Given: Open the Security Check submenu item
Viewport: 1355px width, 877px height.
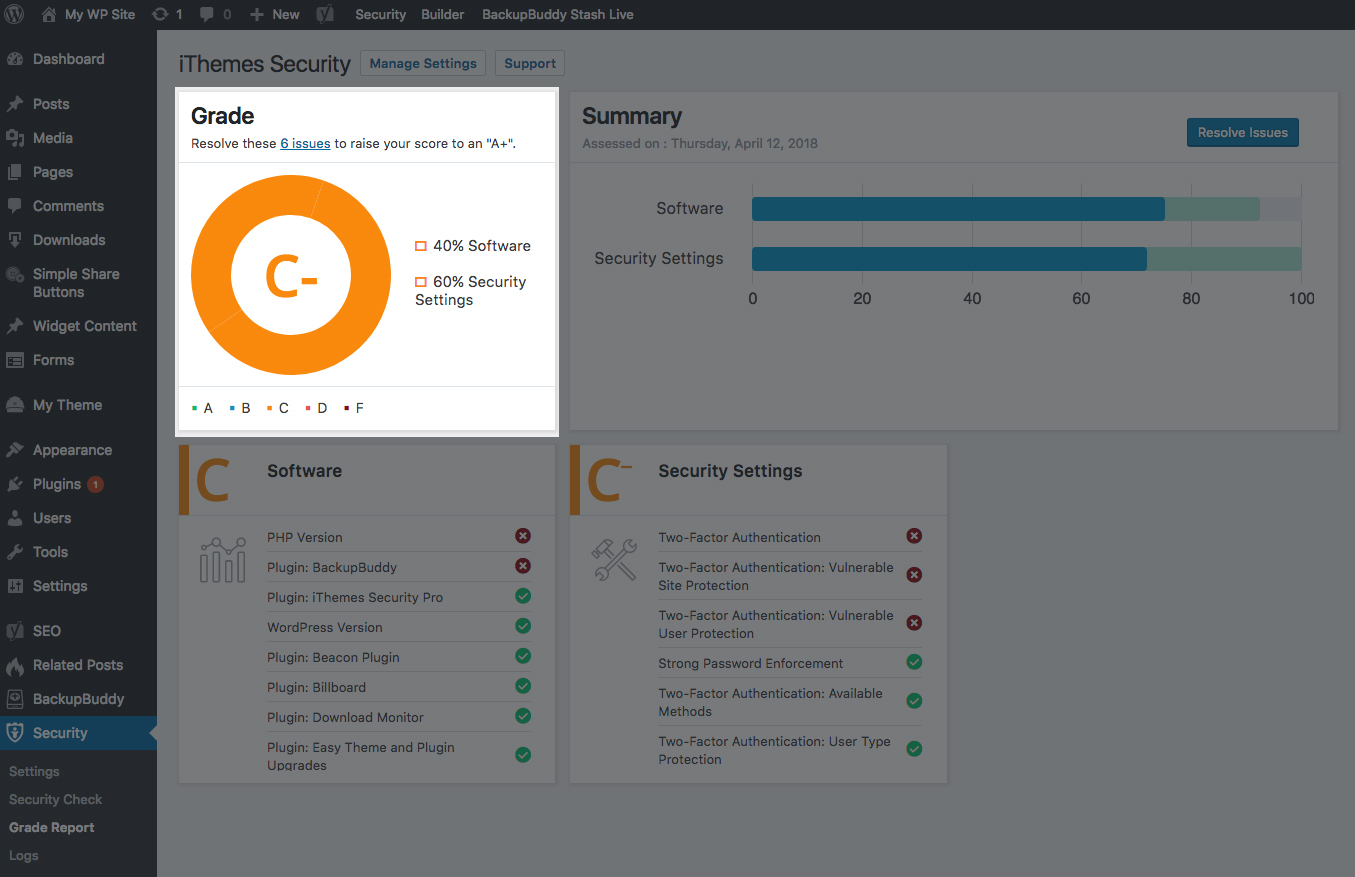Looking at the screenshot, I should pyautogui.click(x=55, y=799).
